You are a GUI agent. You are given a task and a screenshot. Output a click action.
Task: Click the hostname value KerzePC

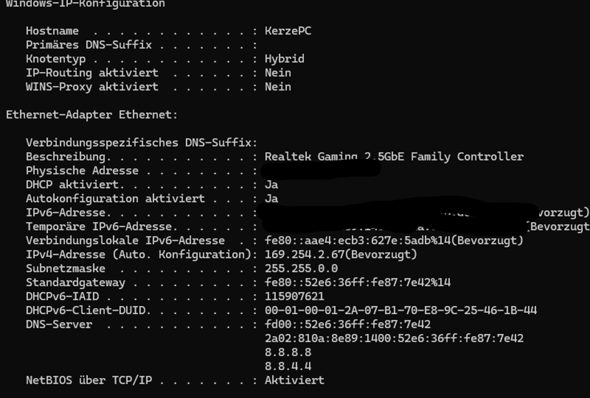coord(288,31)
